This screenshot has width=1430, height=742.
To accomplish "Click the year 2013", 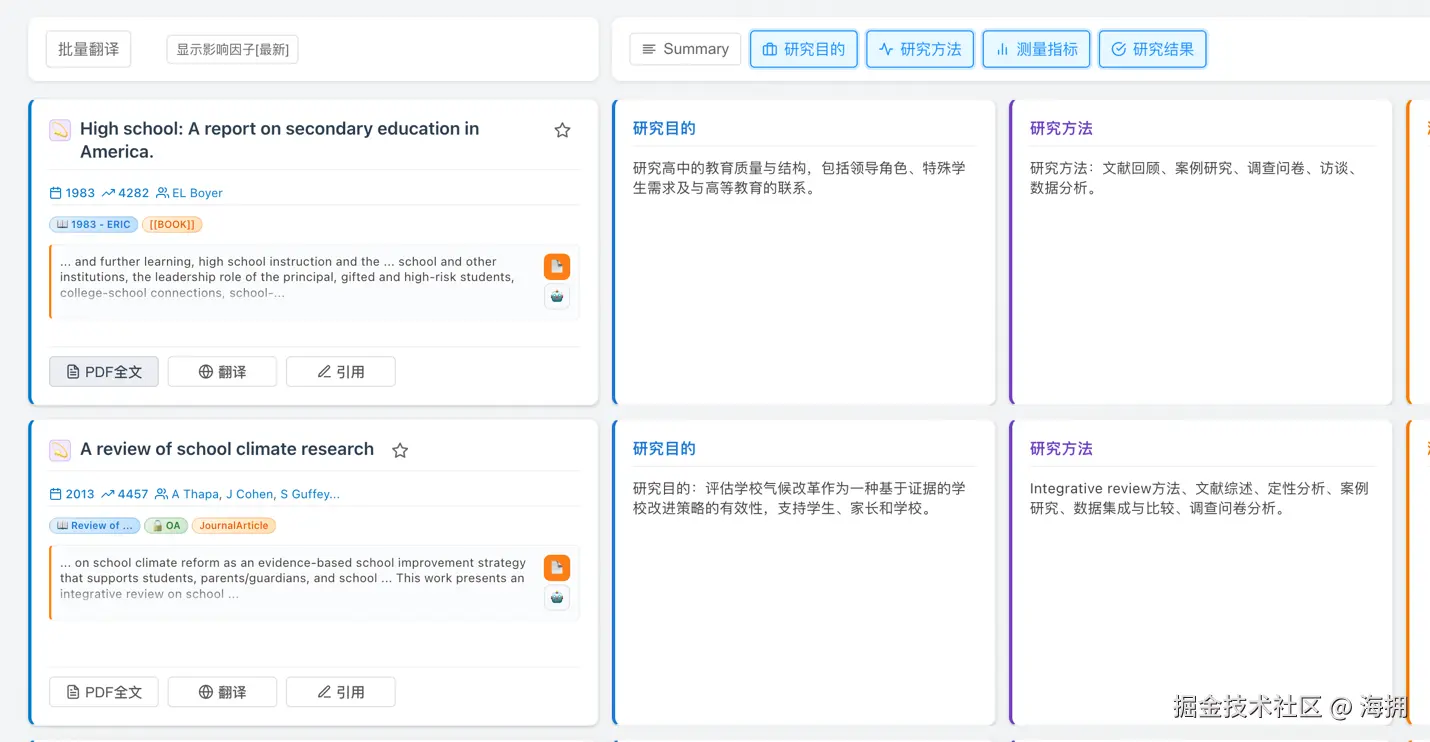I will click(80, 494).
